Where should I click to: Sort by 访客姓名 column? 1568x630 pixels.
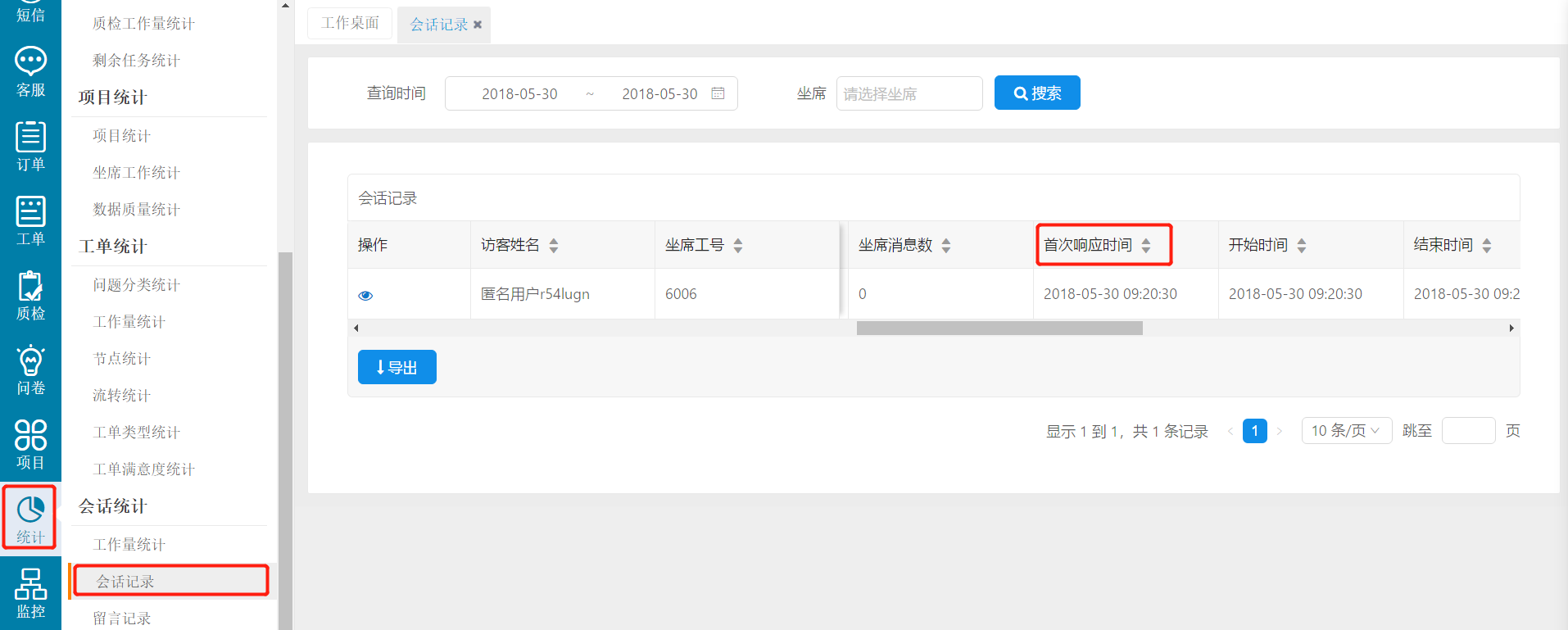coord(554,245)
